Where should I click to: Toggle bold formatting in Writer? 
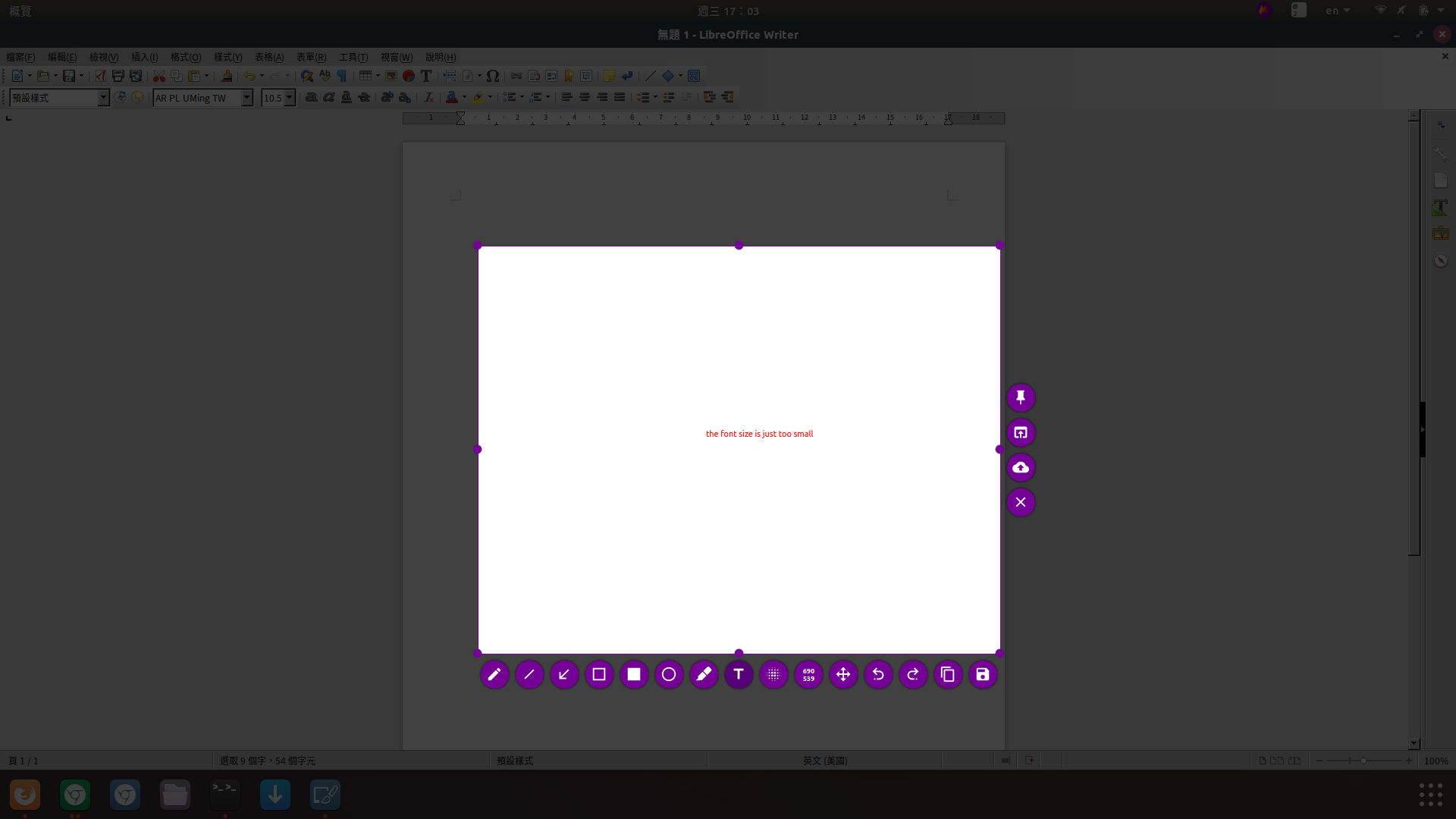pos(311,97)
